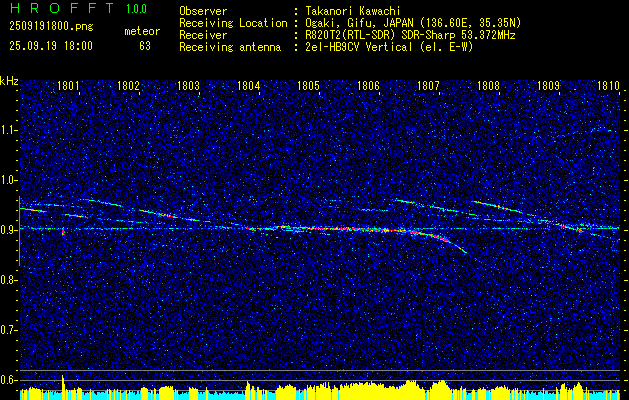Click the Receiver R820T2(RTL-SDR) line
This screenshot has height=400, width=629.
click(x=410, y=35)
